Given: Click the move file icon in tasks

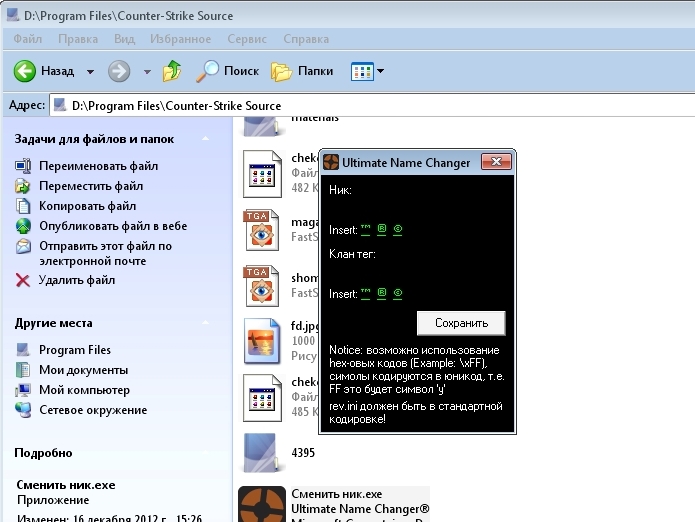Looking at the screenshot, I should [23, 186].
